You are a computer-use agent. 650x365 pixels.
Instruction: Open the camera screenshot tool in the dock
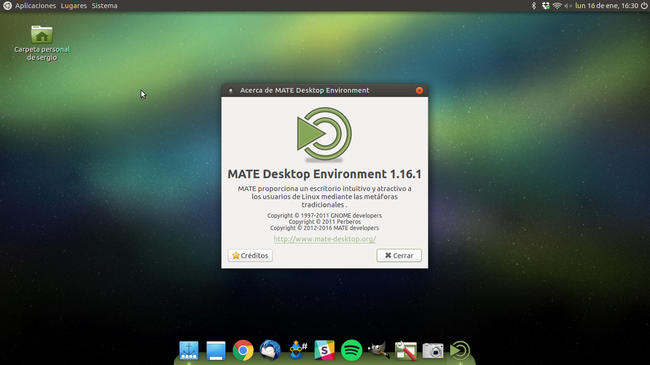click(433, 351)
